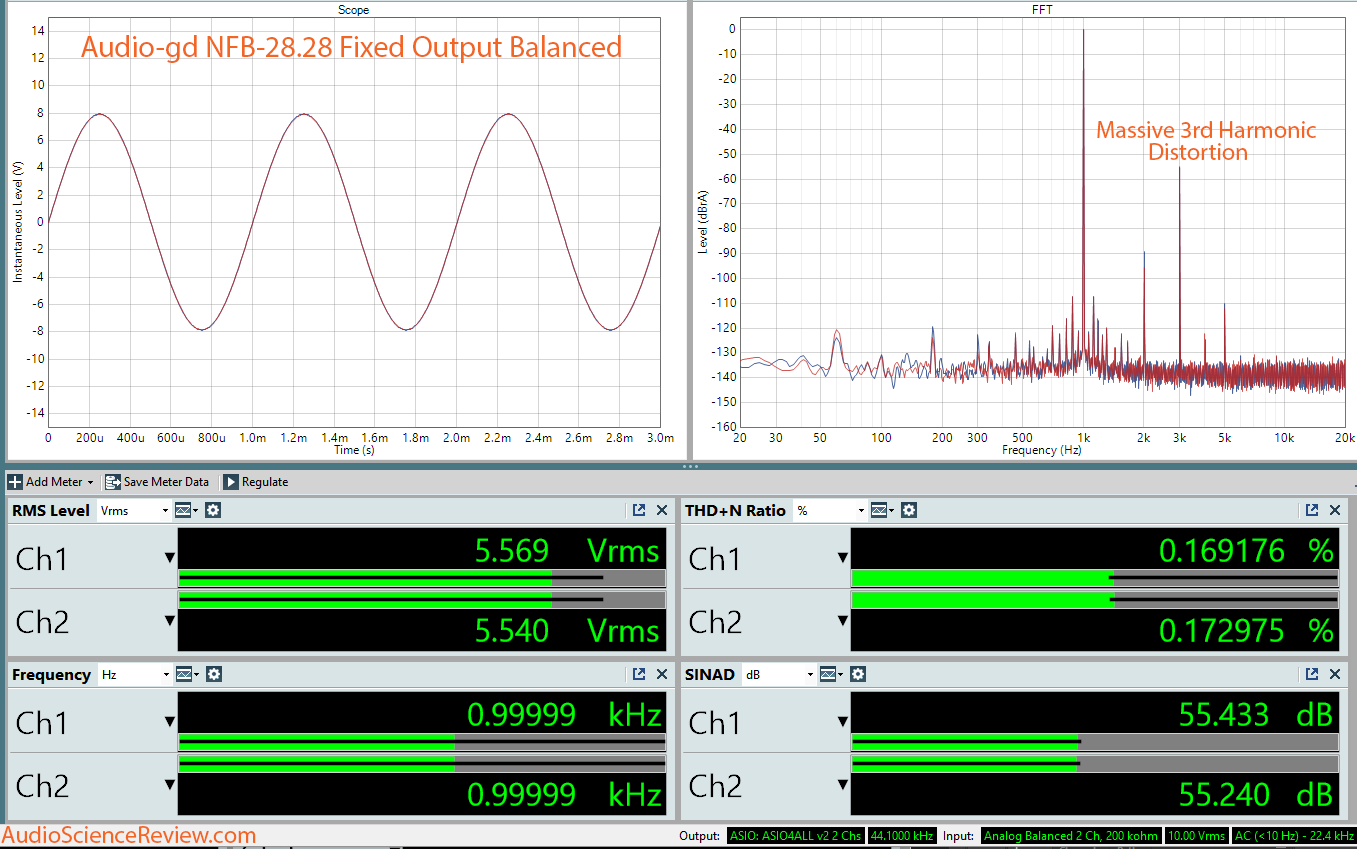Open the Hz unit dropdown for Frequency
The width and height of the screenshot is (1357, 849).
(135, 674)
